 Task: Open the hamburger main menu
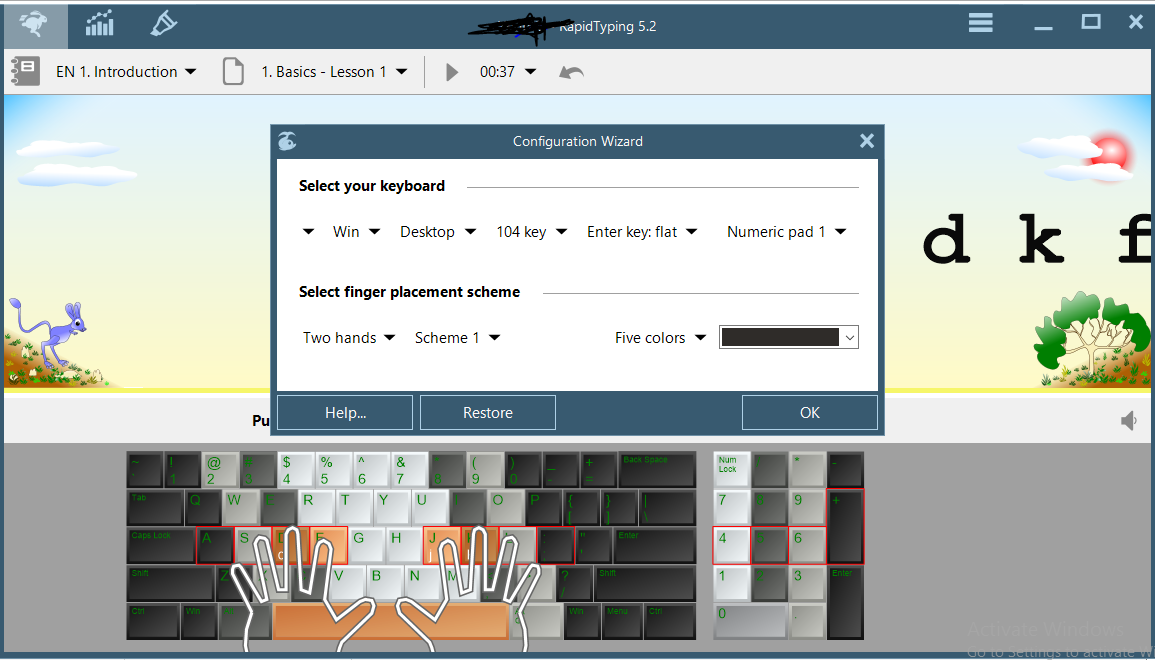[980, 23]
